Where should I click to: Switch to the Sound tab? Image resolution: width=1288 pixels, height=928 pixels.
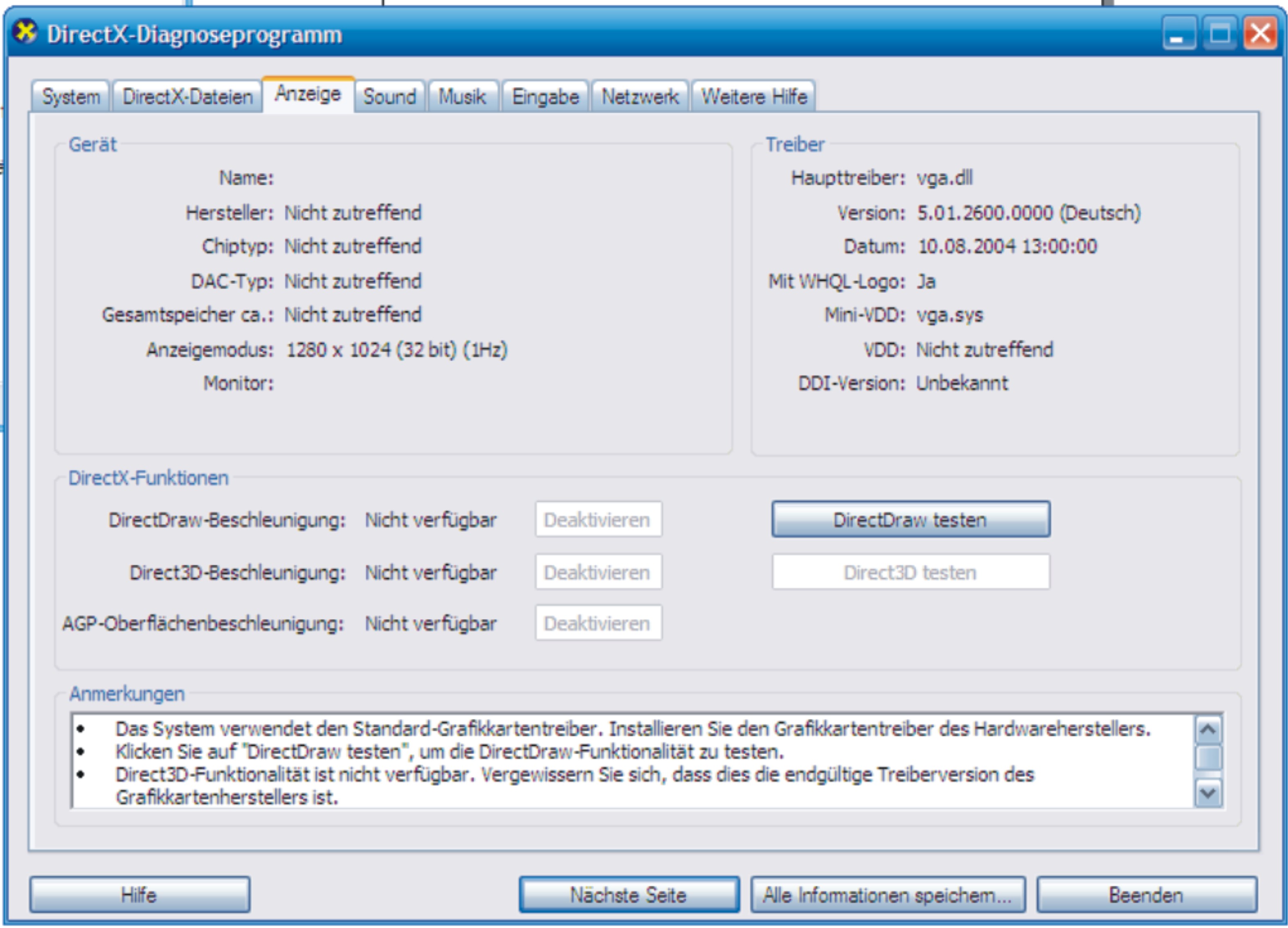click(x=390, y=97)
